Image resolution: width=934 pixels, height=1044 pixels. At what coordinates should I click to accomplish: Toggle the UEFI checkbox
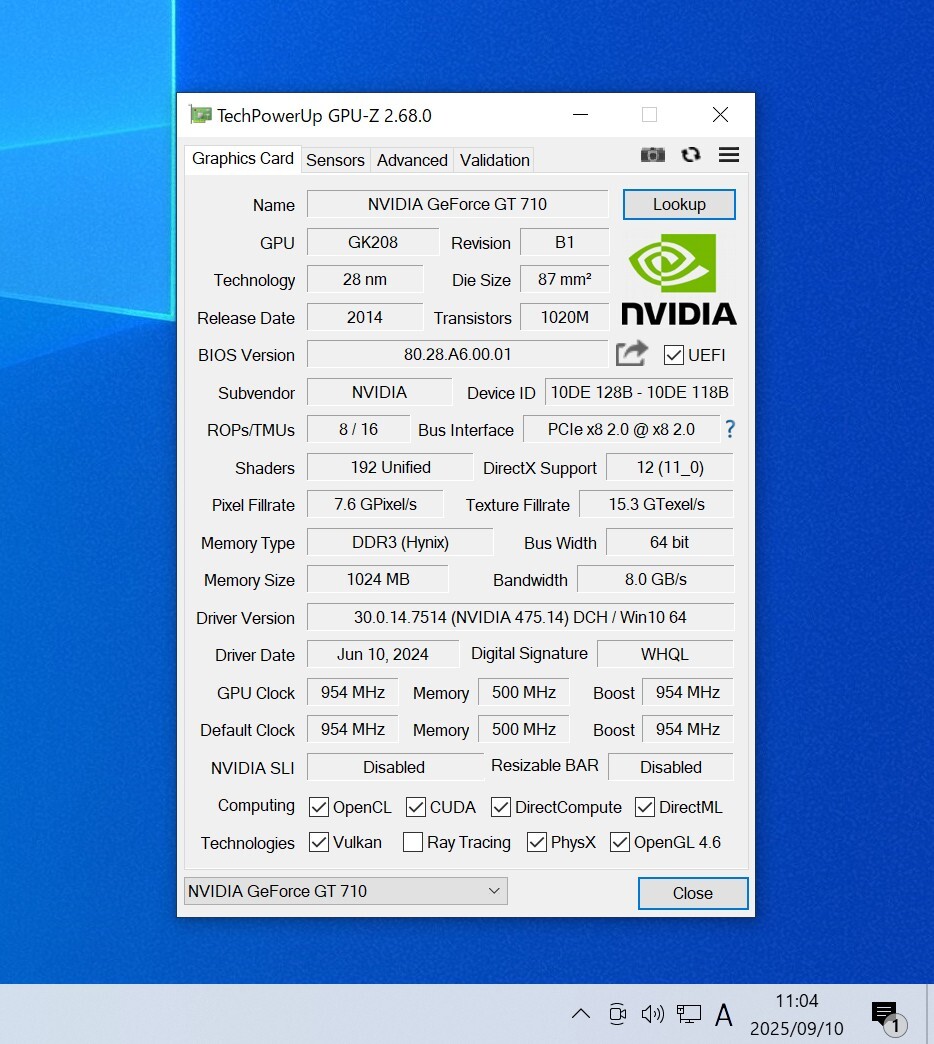[674, 355]
